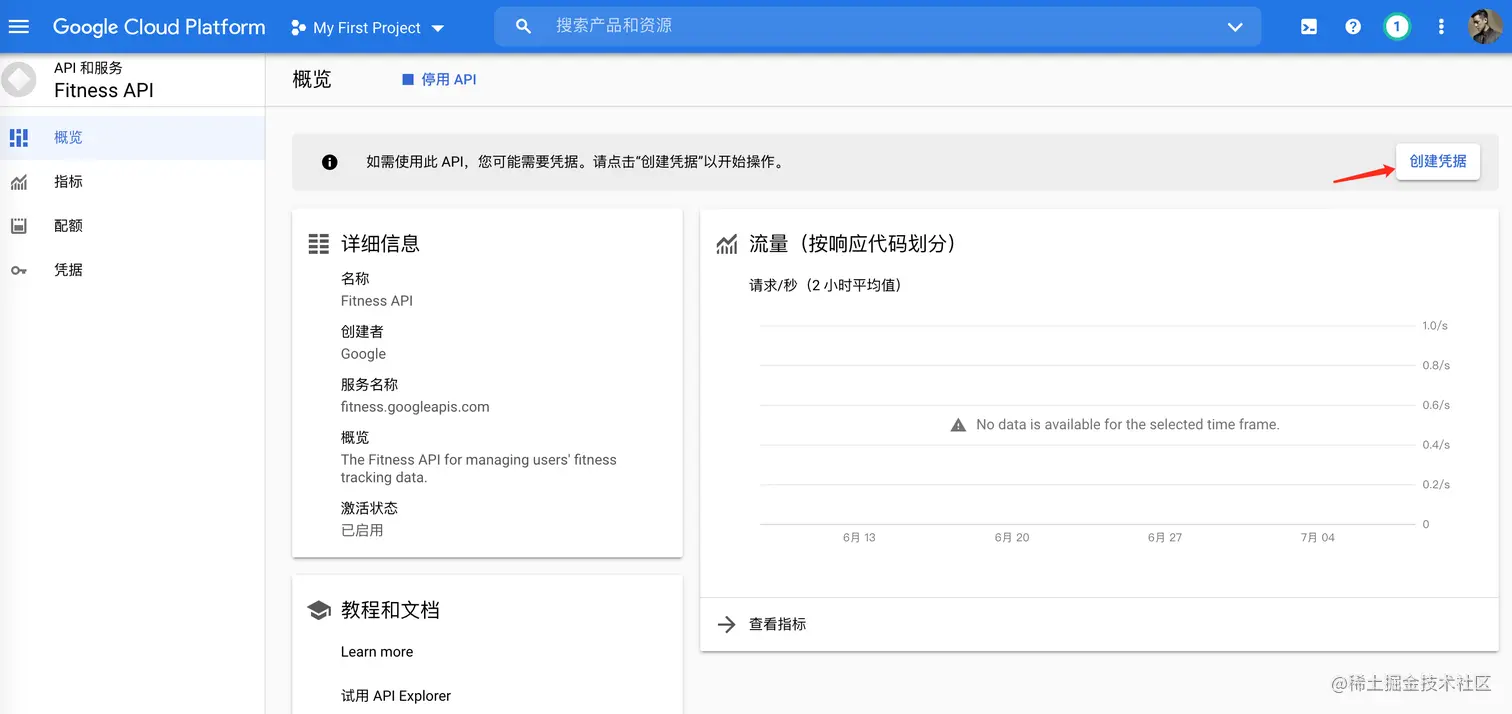This screenshot has height=714, width=1512.
Task: Click the 已启用 activation status text
Action: (x=362, y=530)
